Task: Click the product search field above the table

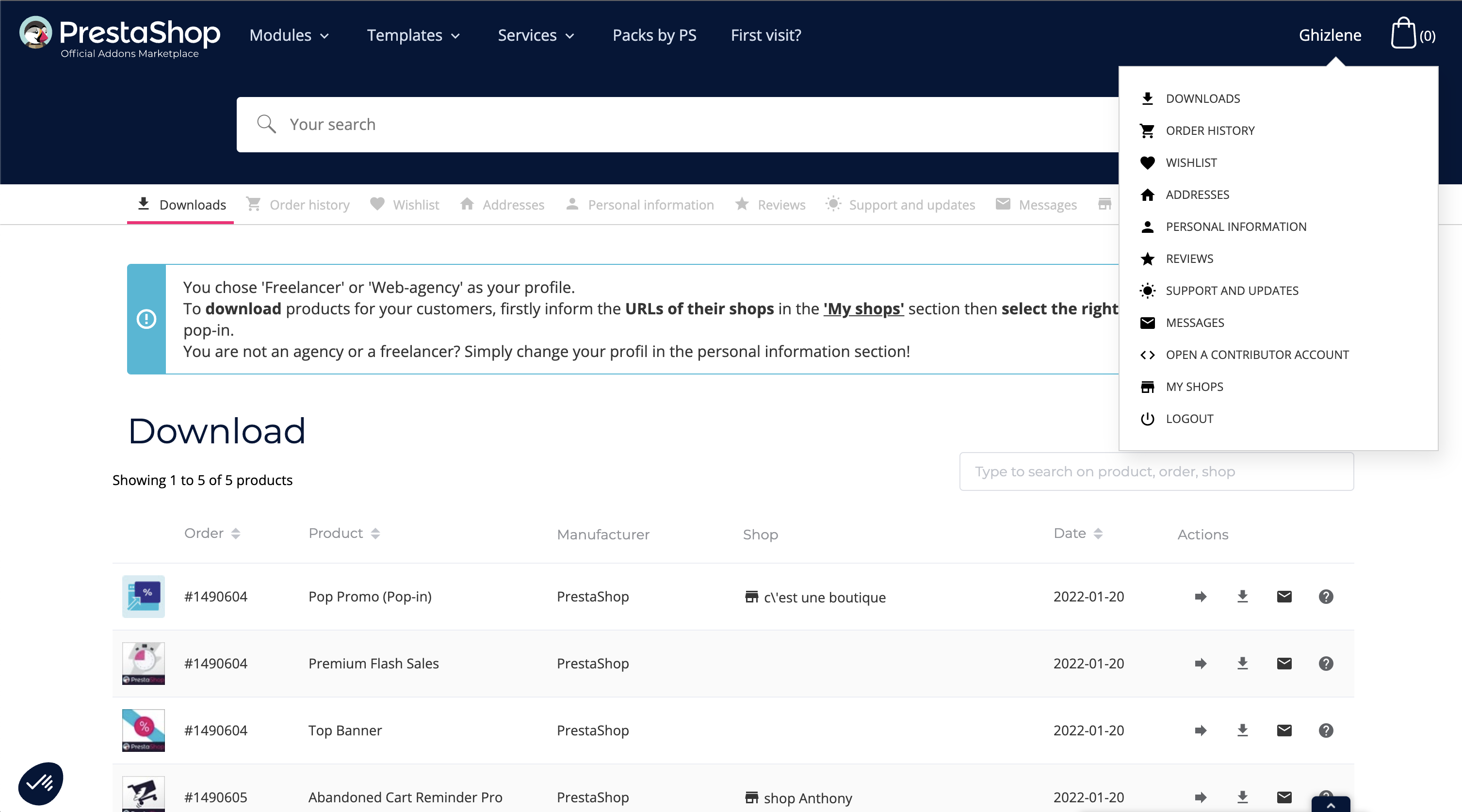Action: pyautogui.click(x=1156, y=471)
